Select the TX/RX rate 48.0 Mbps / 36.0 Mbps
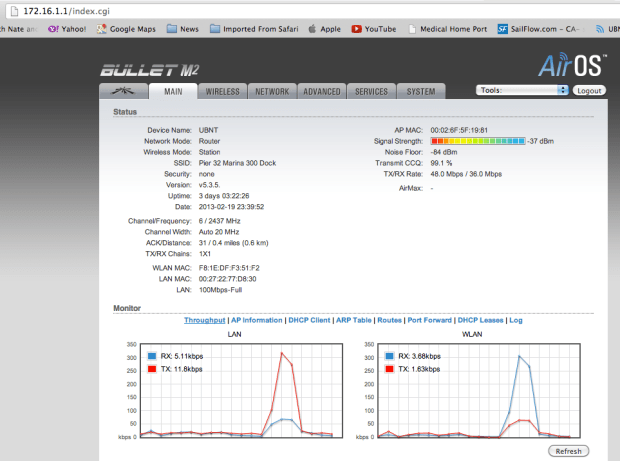620x461 pixels. tap(466, 174)
